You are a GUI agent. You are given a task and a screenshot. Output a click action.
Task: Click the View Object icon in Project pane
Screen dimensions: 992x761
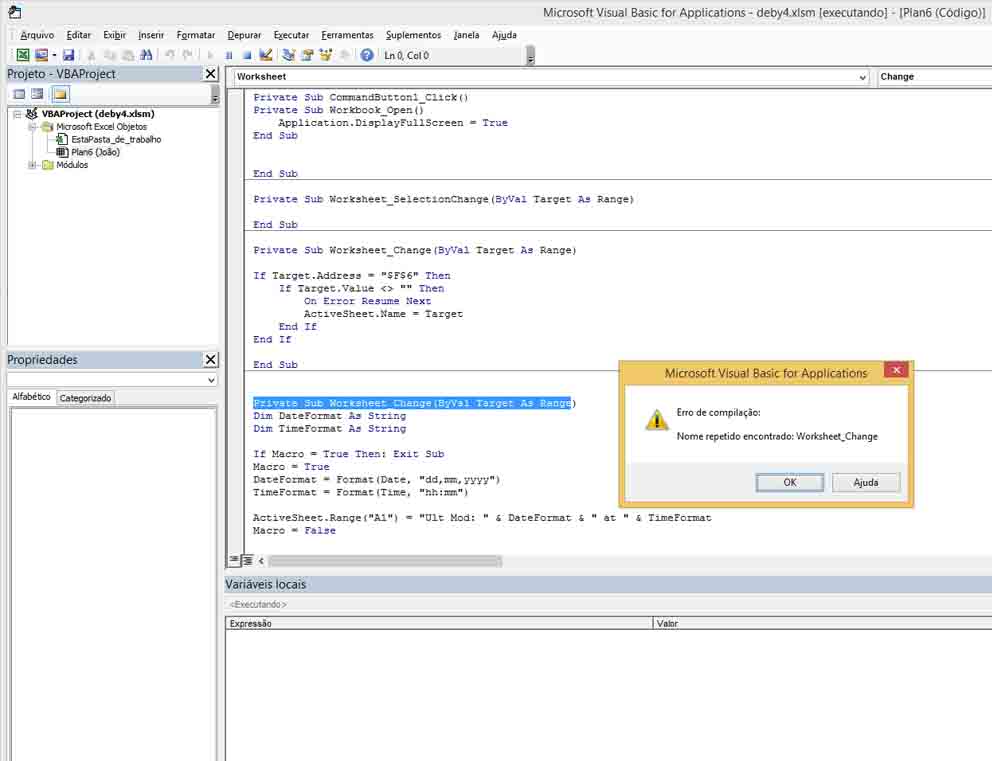point(37,94)
